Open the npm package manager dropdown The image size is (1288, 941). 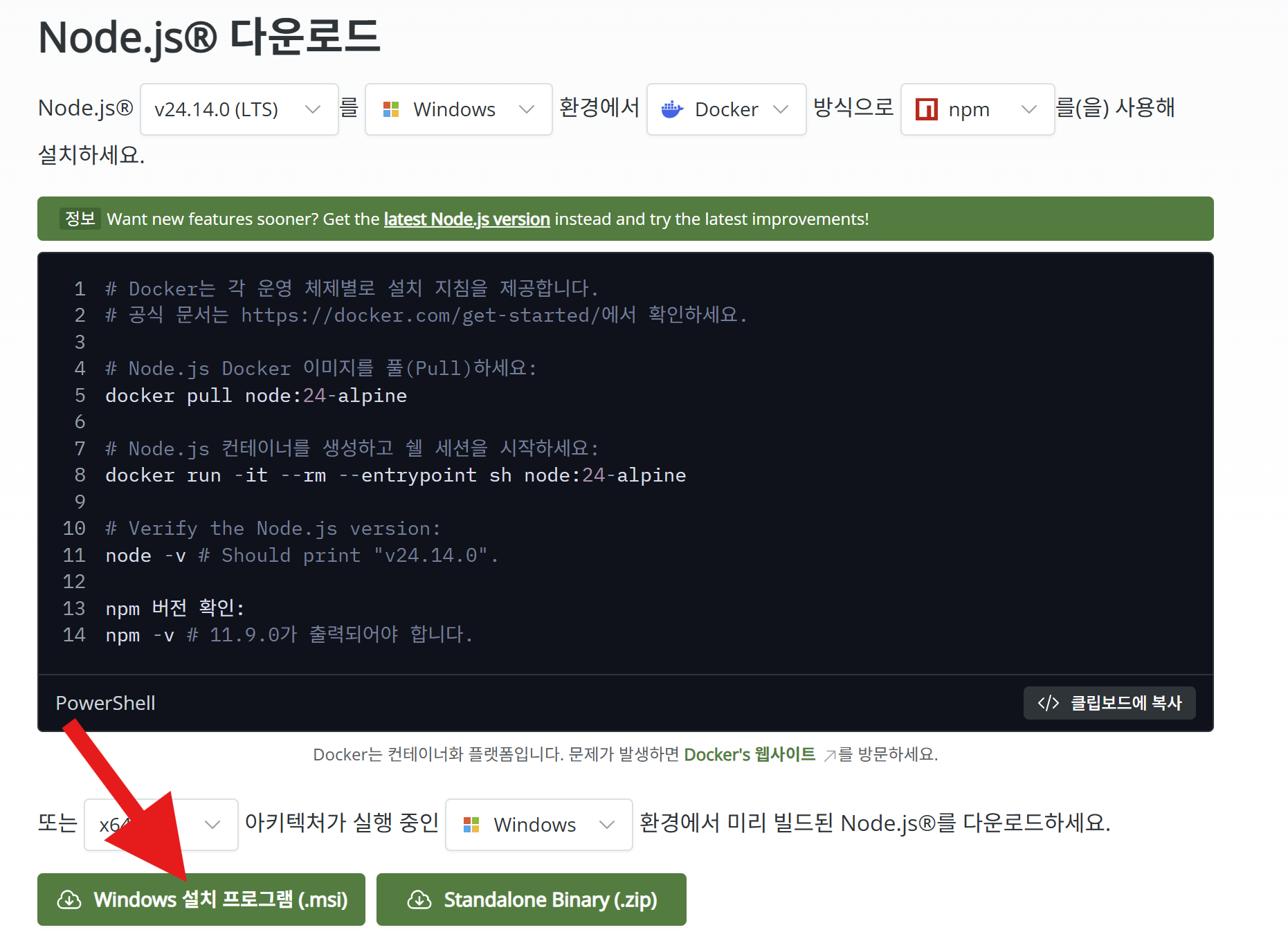point(977,109)
